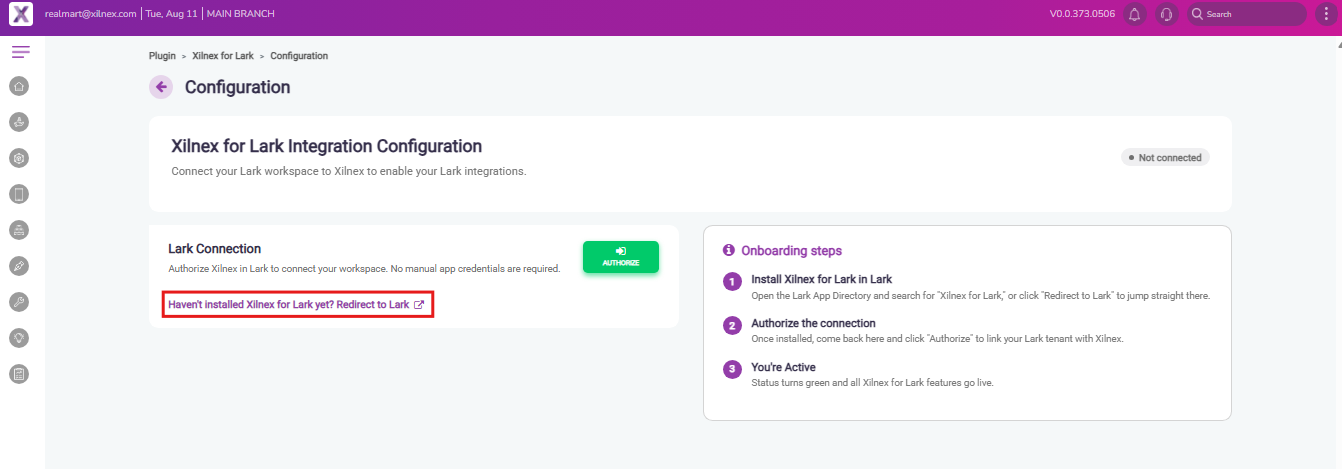Click the 'Tue, Aug 11' date text
Image resolution: width=1342 pixels, height=469 pixels.
coord(171,14)
